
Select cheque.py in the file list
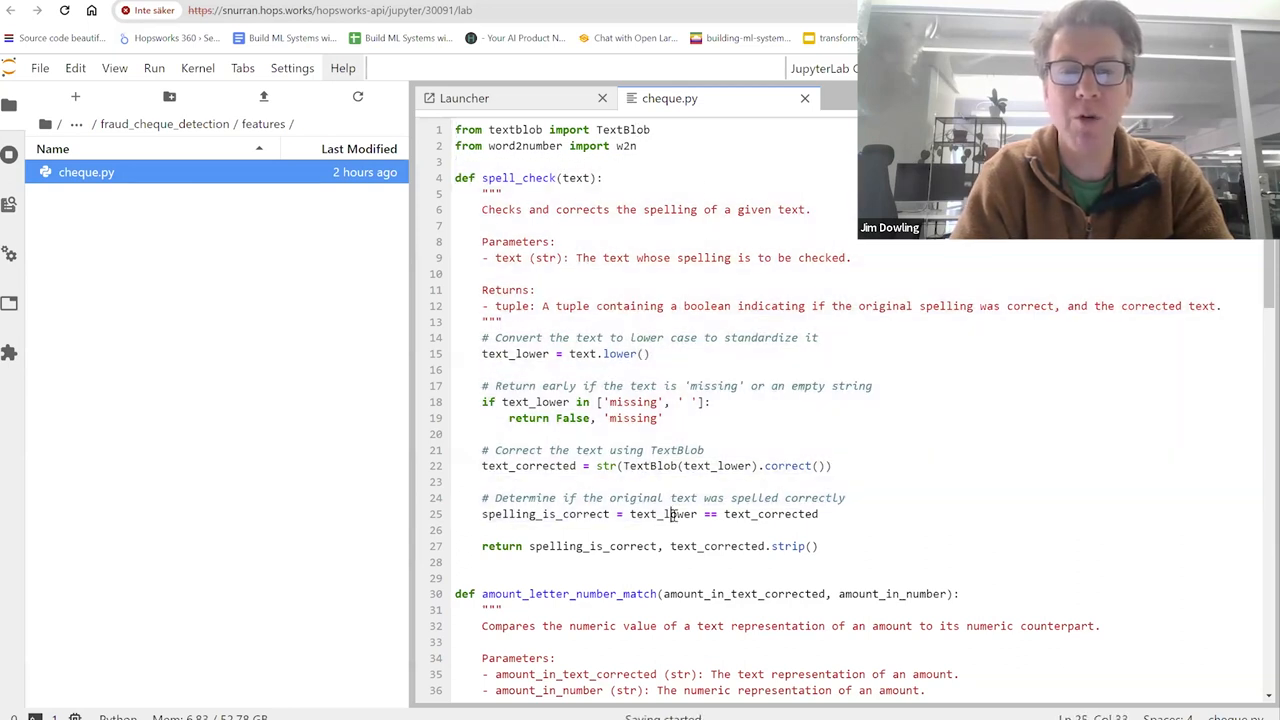[x=86, y=172]
